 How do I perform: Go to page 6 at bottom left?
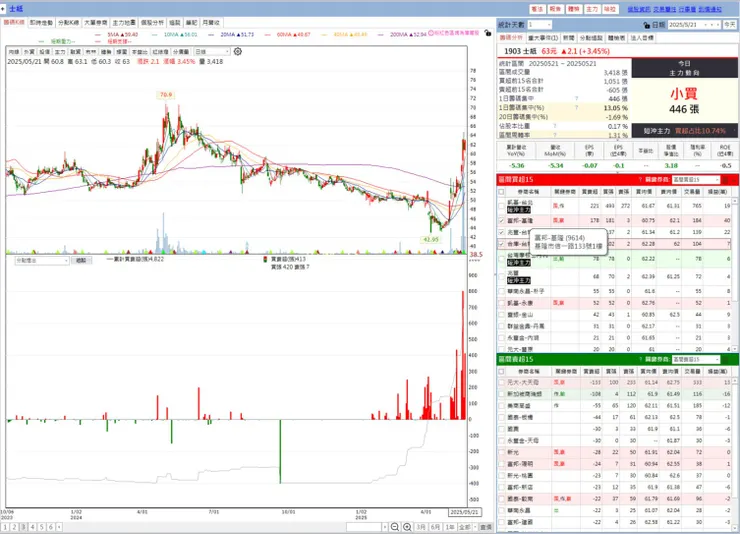50,527
